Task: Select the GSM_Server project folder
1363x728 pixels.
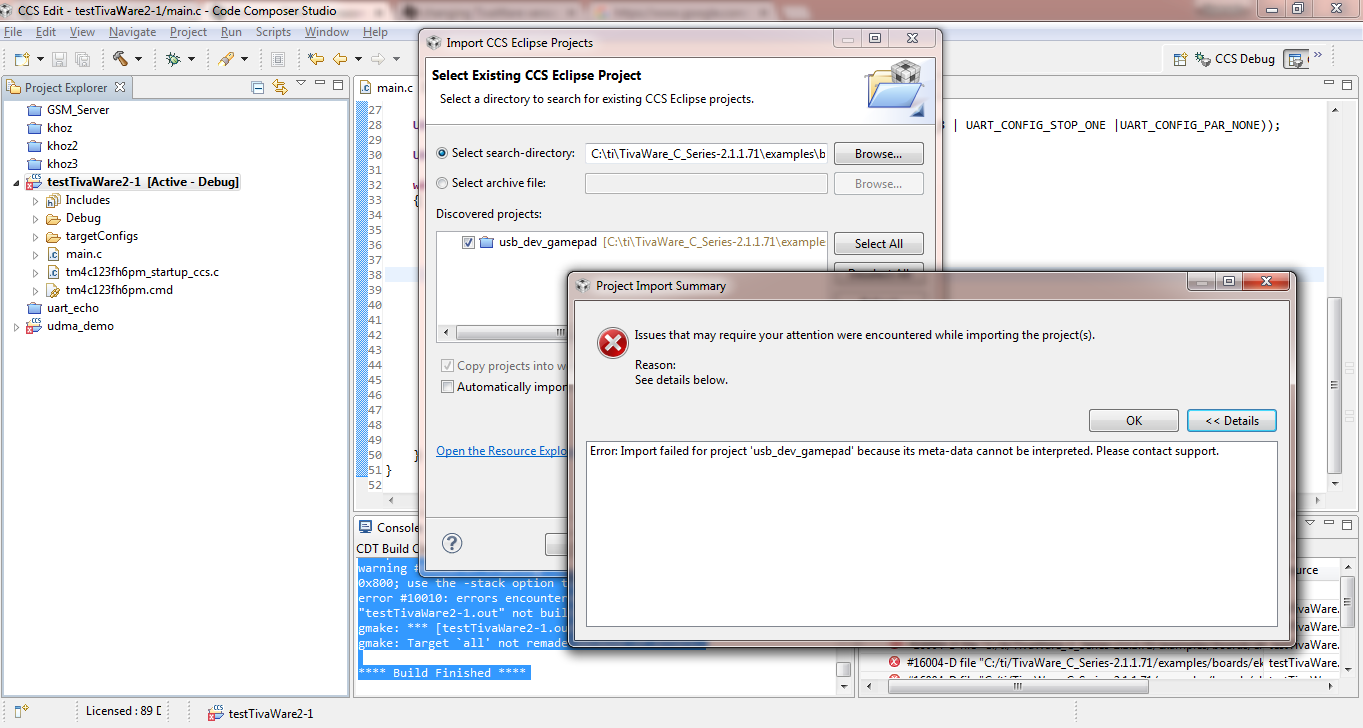Action: 68,110
